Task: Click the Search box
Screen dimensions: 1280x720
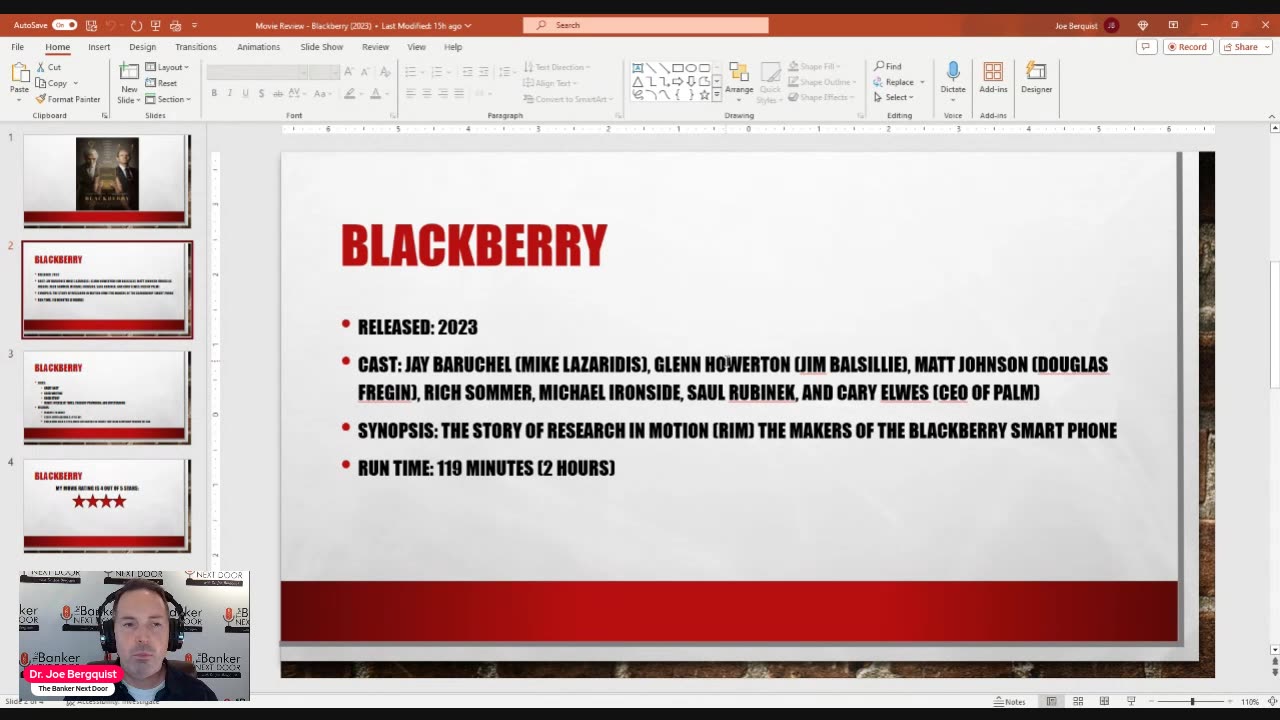Action: click(x=646, y=25)
